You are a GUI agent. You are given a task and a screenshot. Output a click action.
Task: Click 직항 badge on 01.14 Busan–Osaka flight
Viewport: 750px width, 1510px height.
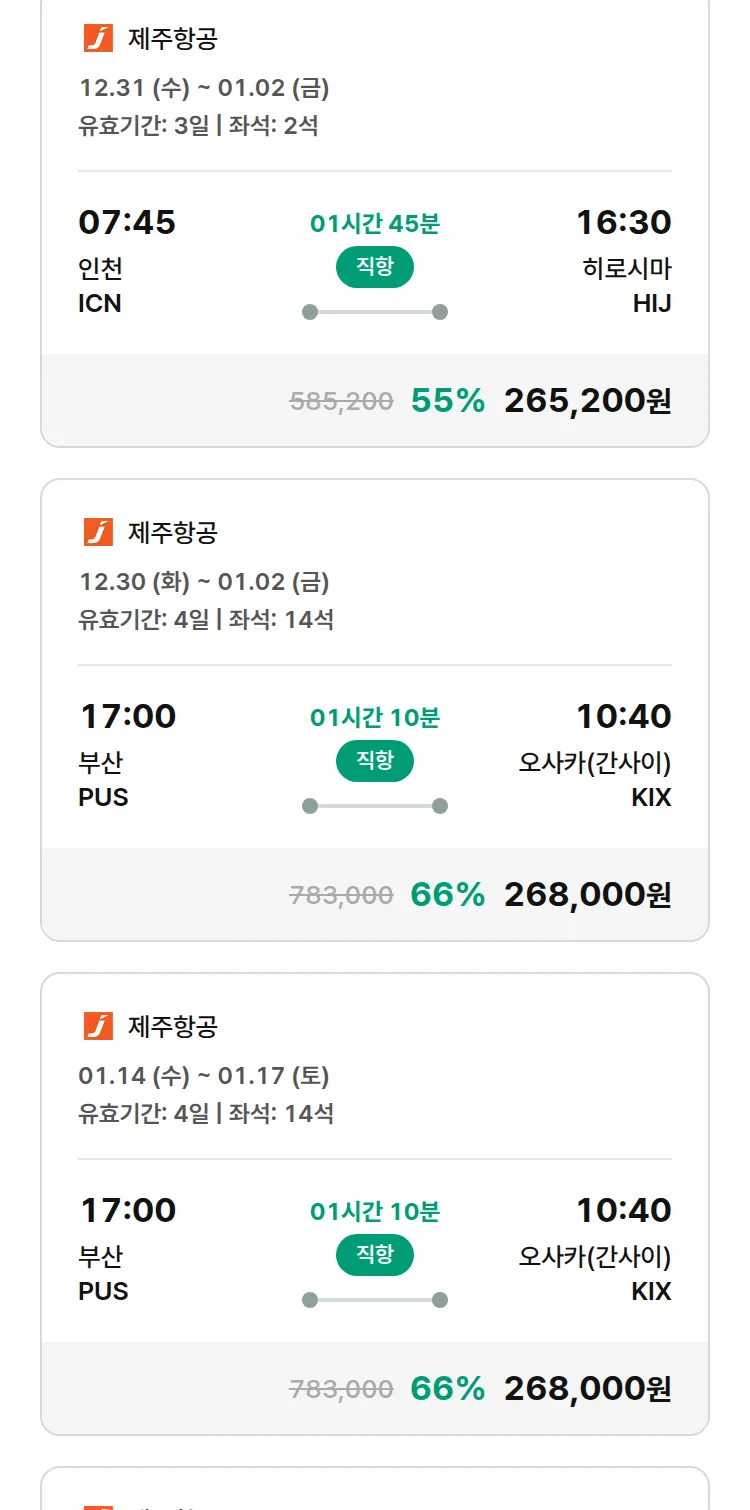pos(374,1255)
